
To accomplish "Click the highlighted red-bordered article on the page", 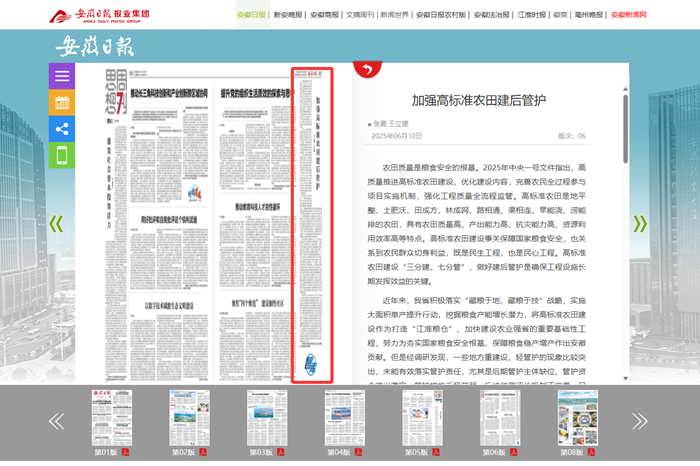I will pyautogui.click(x=311, y=224).
